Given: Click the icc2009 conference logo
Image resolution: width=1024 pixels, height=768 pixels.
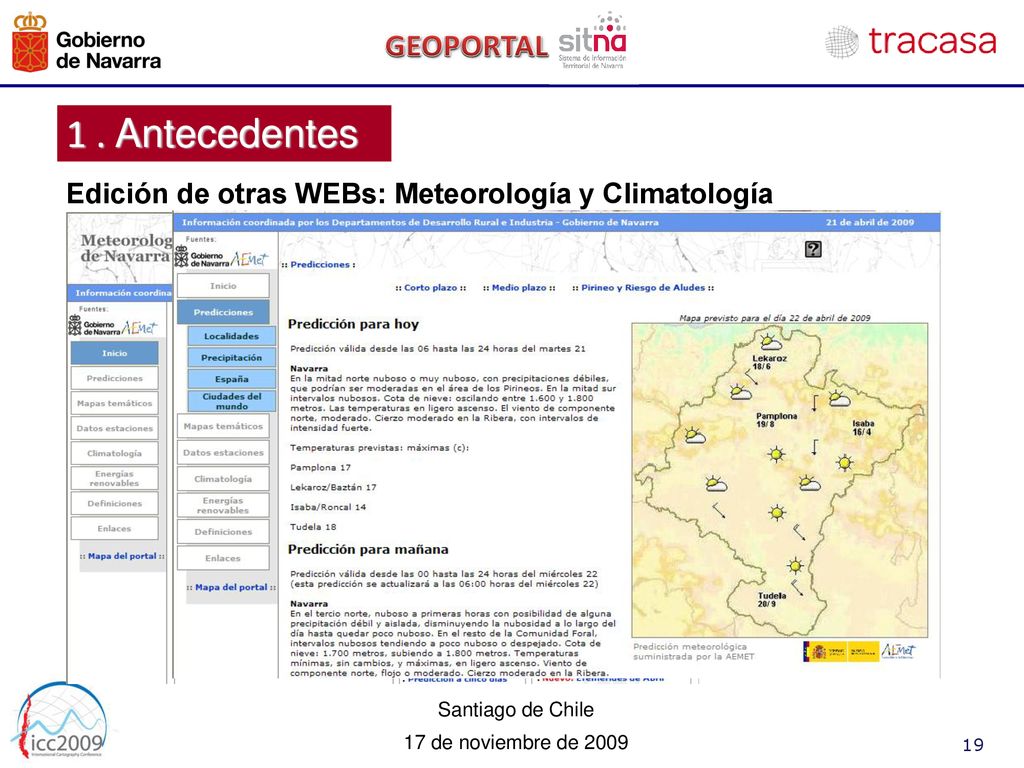Looking at the screenshot, I should pos(62,720).
